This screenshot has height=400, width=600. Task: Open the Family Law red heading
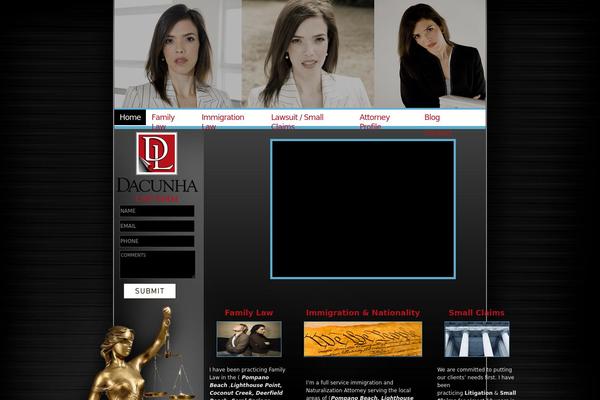[x=249, y=313]
